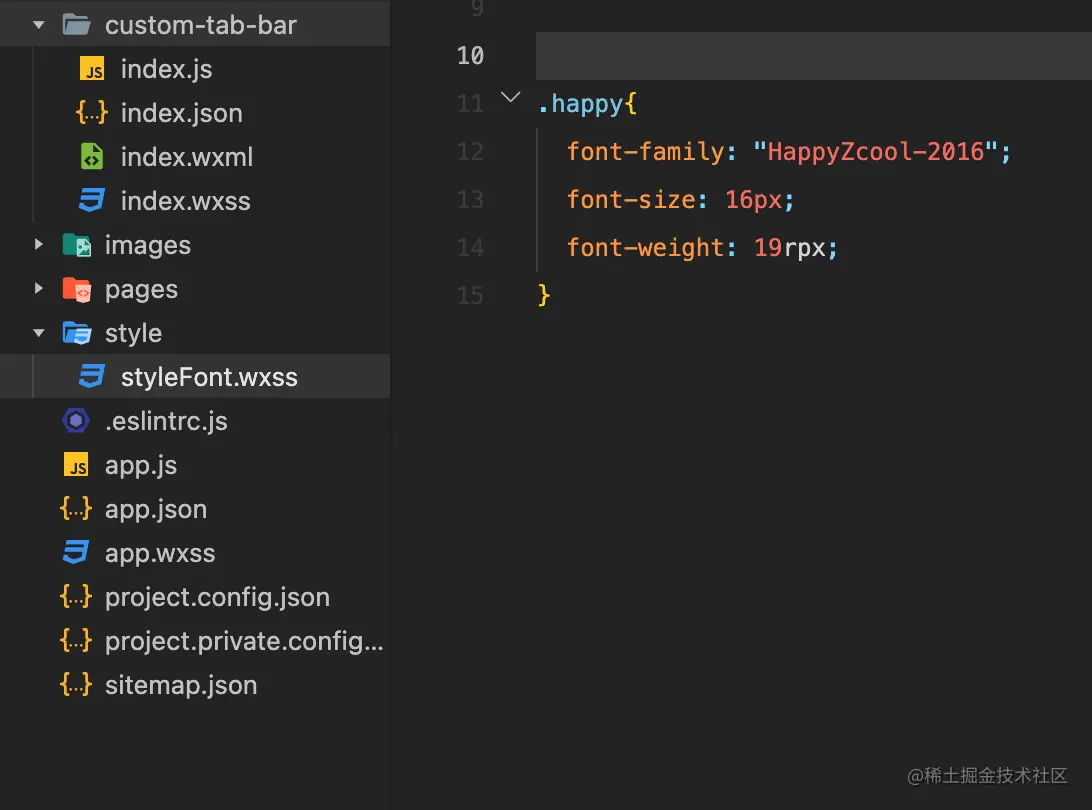The width and height of the screenshot is (1092, 810).
Task: Click the CSS icon beside index.wxss
Action: pyautogui.click(x=92, y=201)
